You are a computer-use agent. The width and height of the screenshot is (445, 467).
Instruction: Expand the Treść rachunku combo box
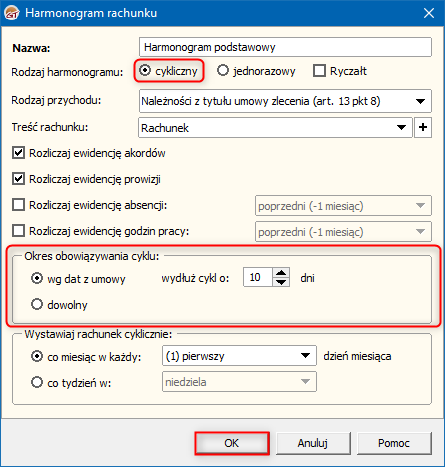pyautogui.click(x=275, y=127)
